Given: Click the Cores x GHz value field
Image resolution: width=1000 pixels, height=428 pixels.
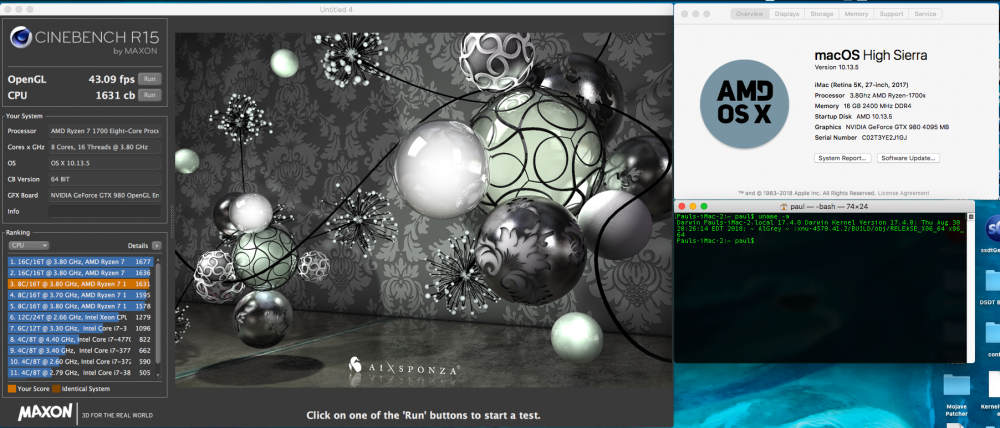Looking at the screenshot, I should coord(105,147).
